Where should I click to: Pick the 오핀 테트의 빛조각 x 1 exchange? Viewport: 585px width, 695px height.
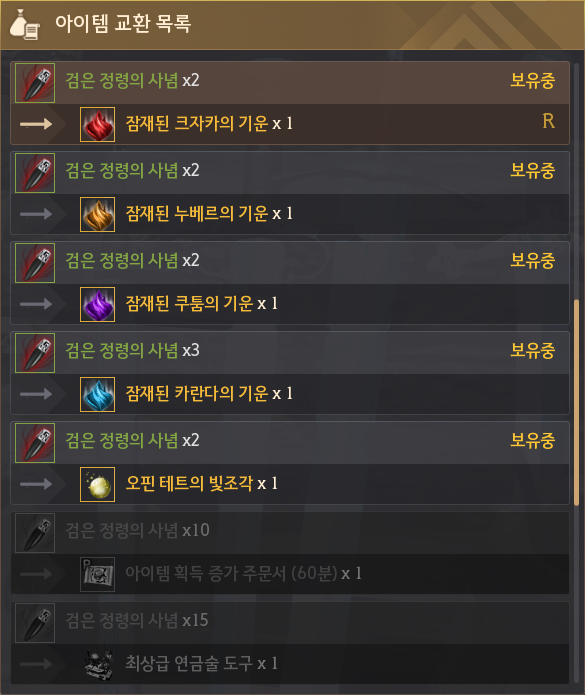click(x=290, y=463)
